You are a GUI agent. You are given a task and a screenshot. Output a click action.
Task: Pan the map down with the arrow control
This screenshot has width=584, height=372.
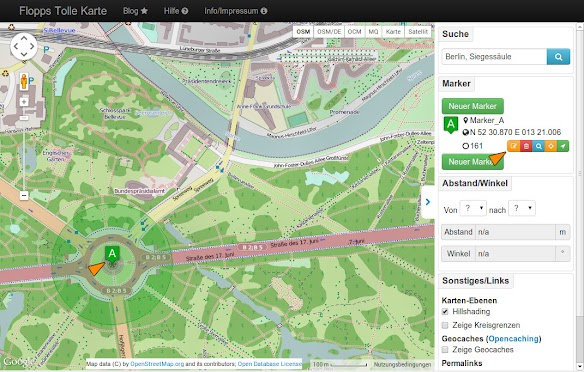pos(24,55)
